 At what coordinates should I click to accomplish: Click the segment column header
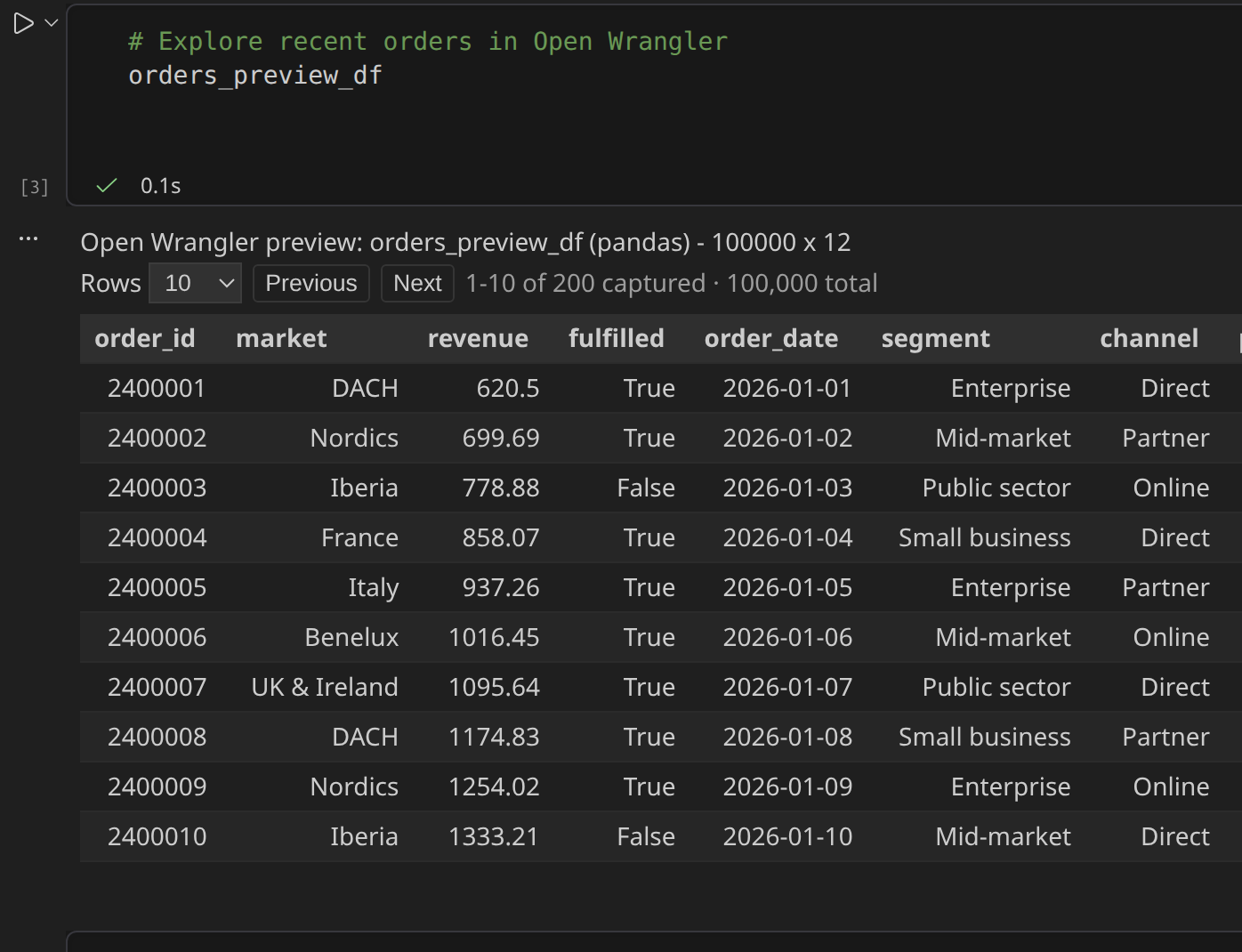(x=936, y=338)
